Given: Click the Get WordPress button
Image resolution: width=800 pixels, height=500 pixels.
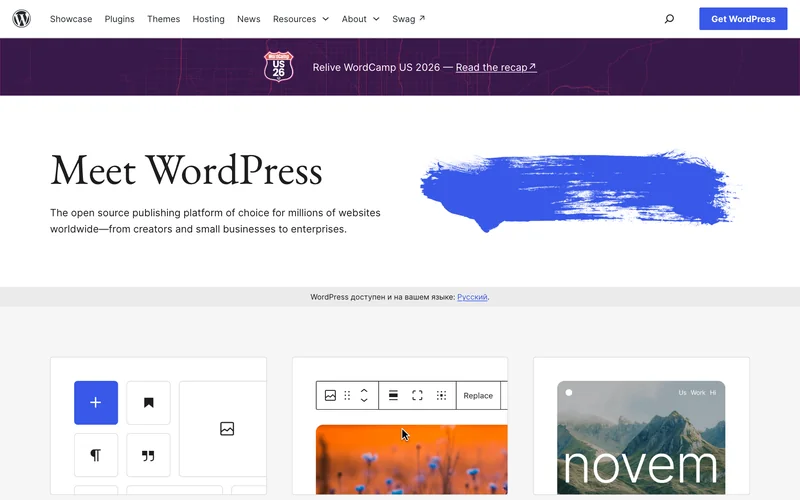Looking at the screenshot, I should coord(743,19).
